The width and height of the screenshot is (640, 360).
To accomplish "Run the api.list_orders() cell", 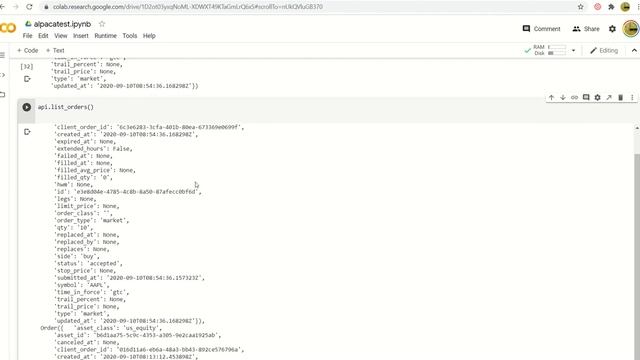I will coord(27,107).
